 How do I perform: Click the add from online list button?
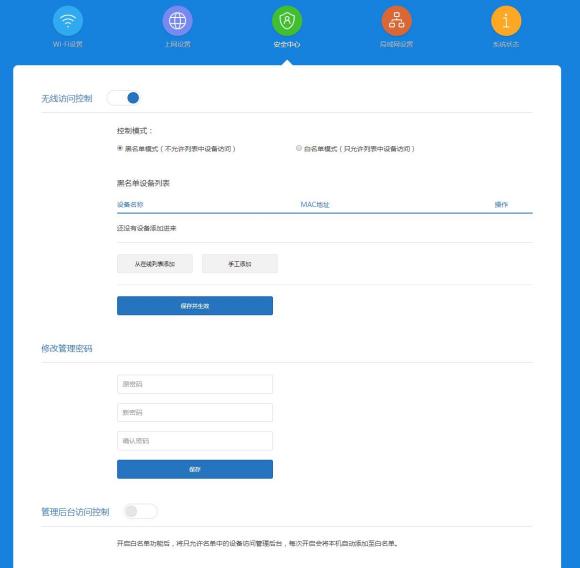click(x=155, y=264)
